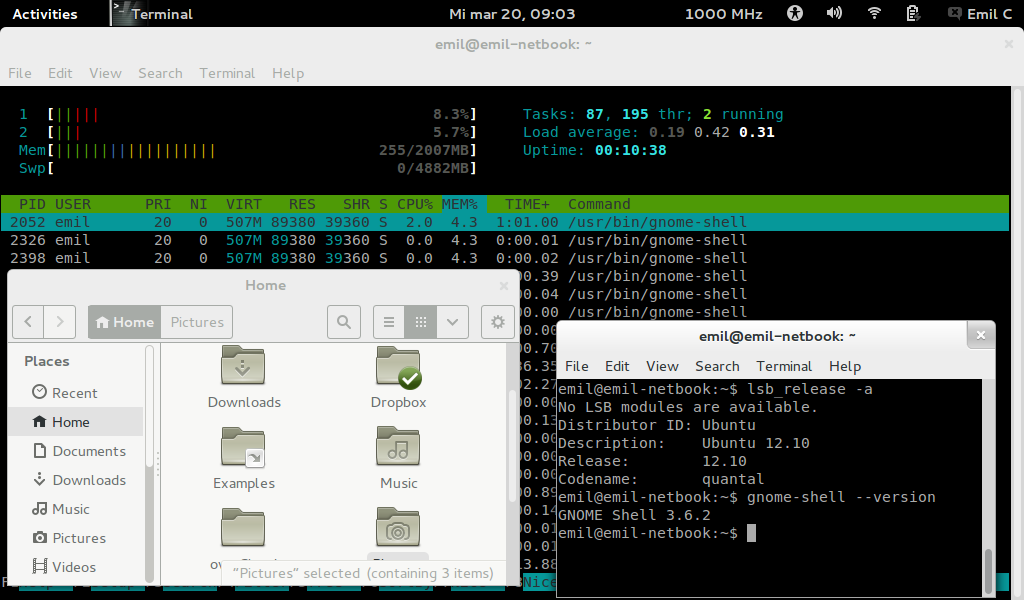Sort htop by TIME+ column header

click(x=528, y=204)
